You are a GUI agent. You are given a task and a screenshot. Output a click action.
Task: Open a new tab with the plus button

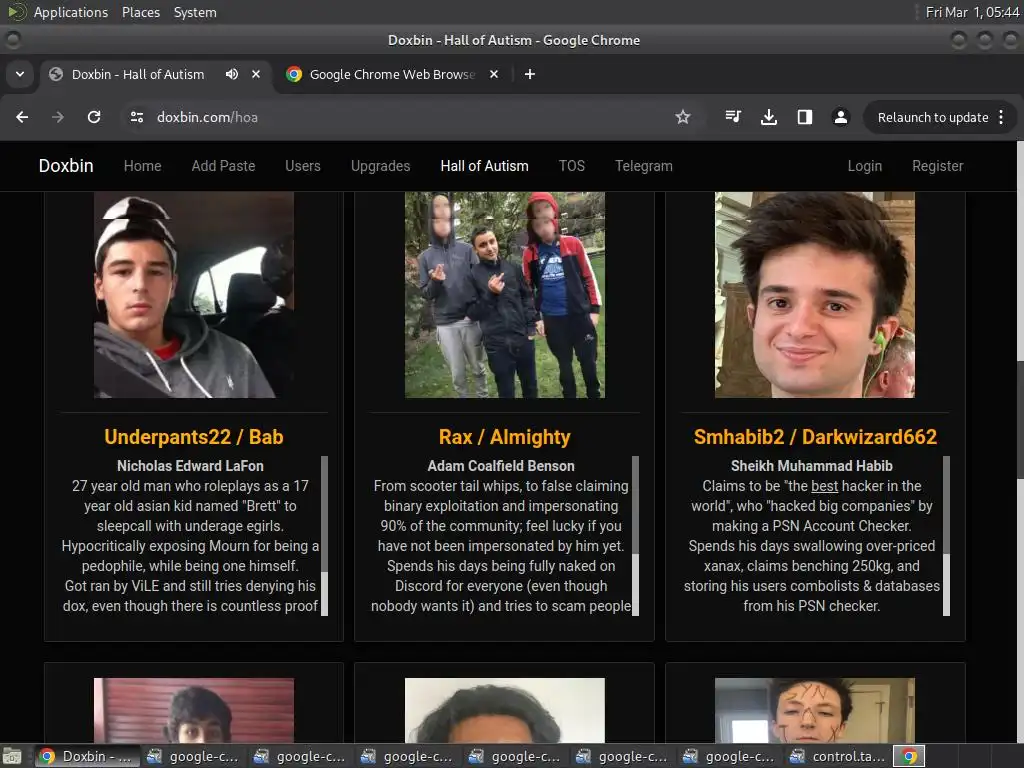pos(530,74)
